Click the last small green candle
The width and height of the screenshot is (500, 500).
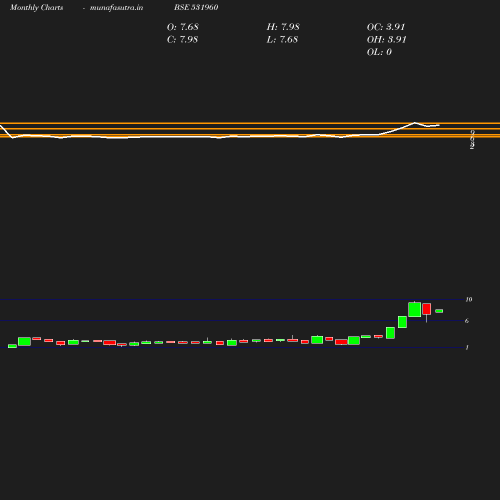point(439,311)
